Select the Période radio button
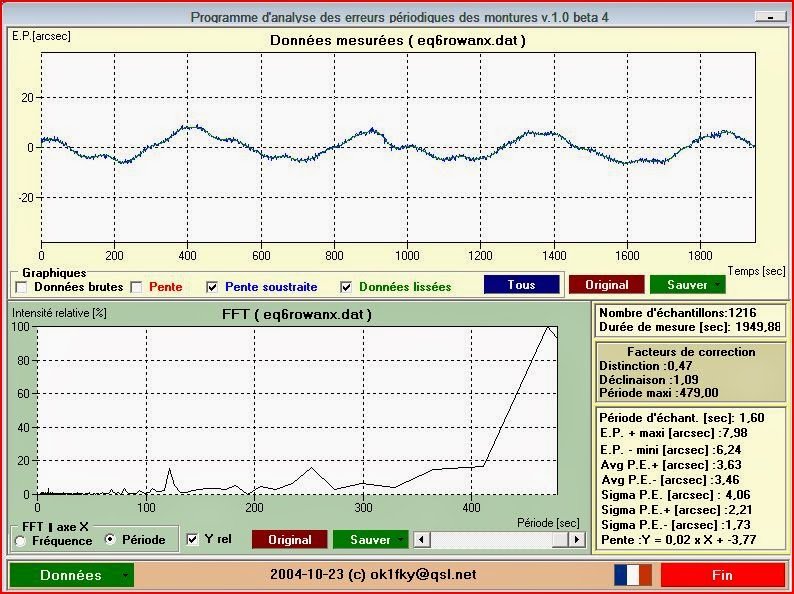 [110, 539]
